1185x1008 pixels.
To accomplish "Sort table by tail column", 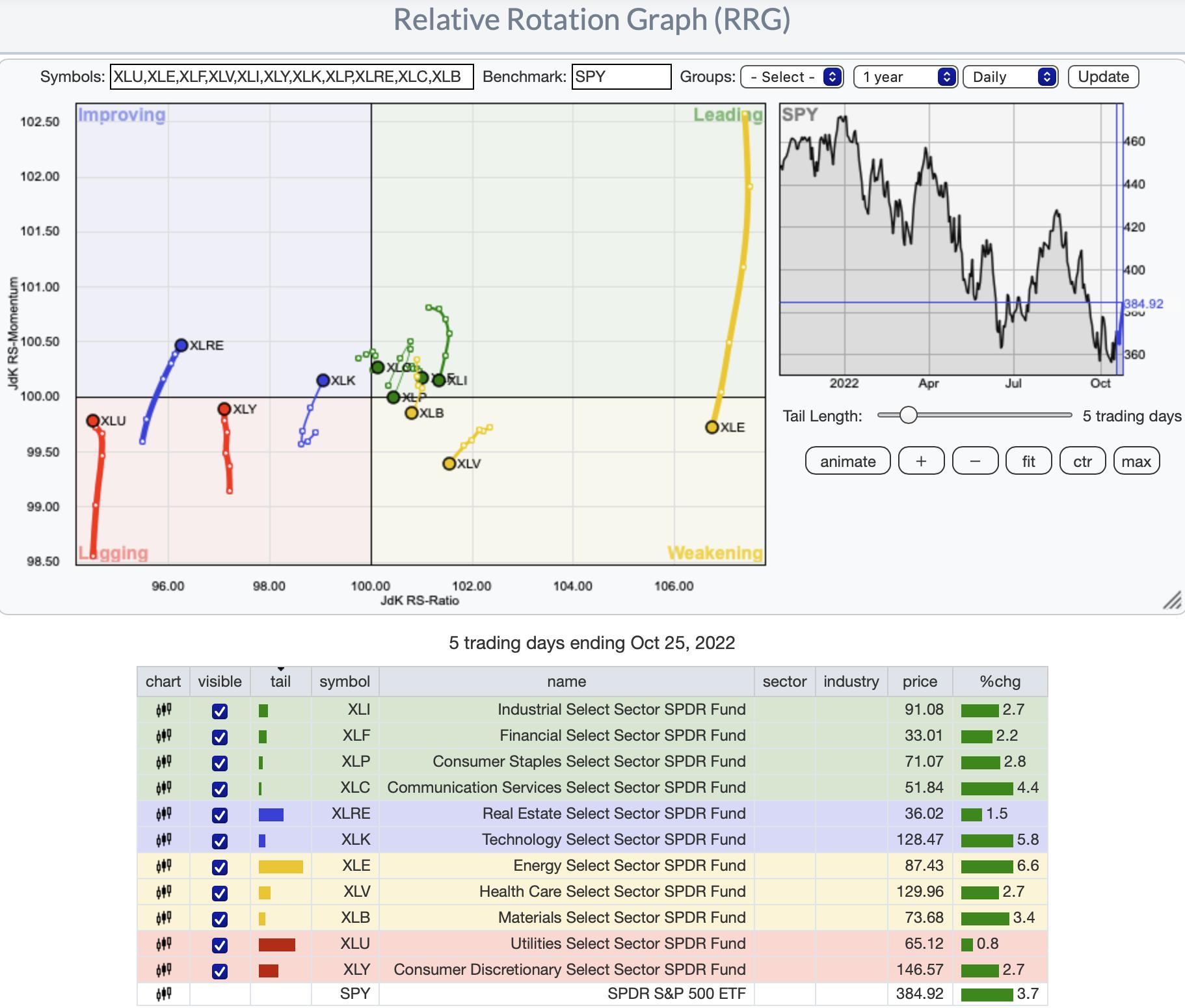I will pos(280,682).
